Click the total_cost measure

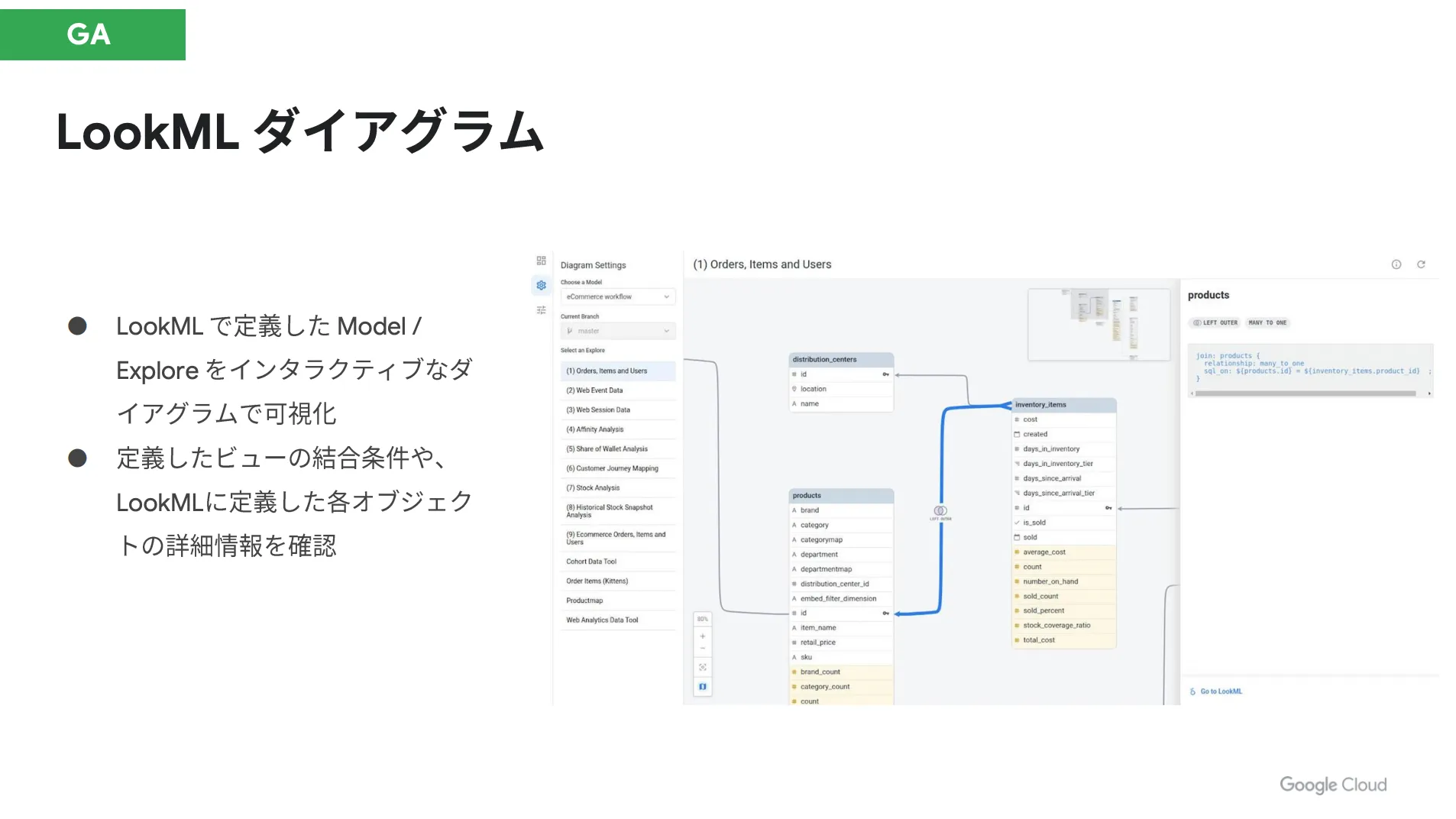click(1064, 640)
